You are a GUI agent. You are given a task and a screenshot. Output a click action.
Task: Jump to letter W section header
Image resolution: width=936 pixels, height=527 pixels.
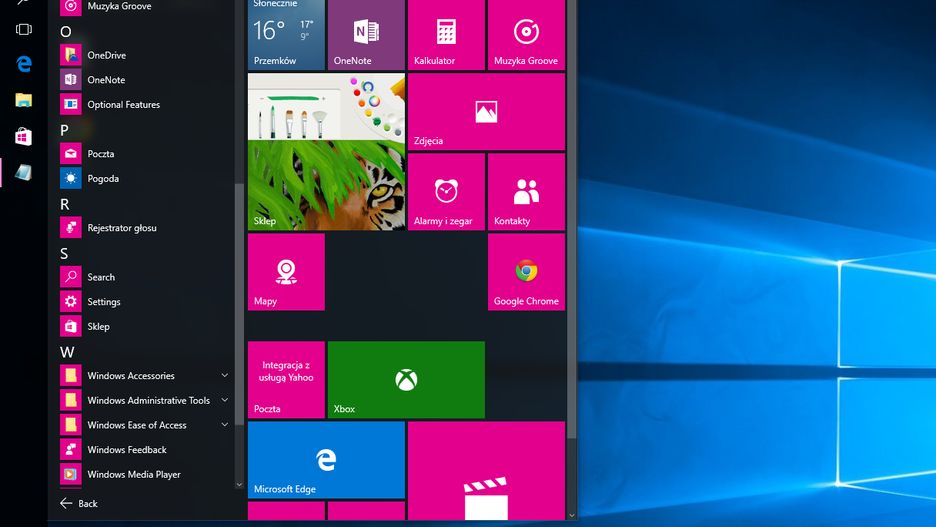[x=67, y=352]
